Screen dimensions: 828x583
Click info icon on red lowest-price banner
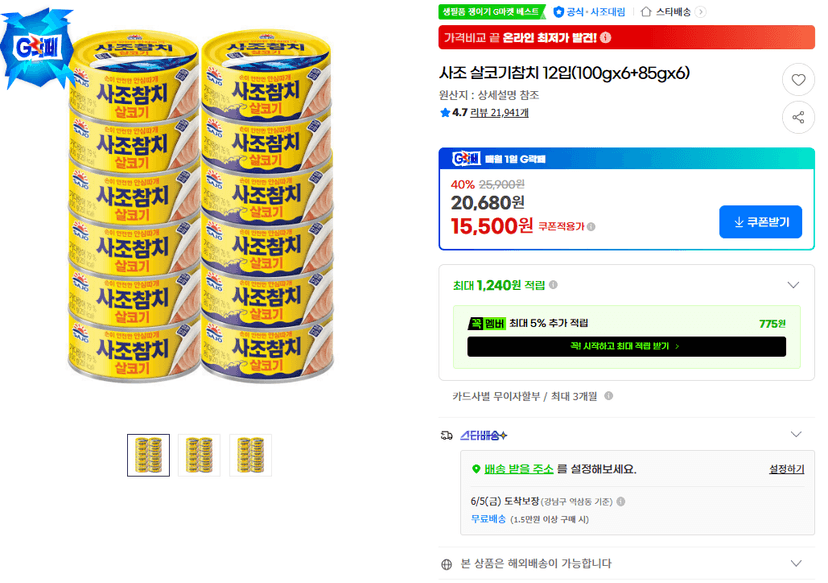606,37
